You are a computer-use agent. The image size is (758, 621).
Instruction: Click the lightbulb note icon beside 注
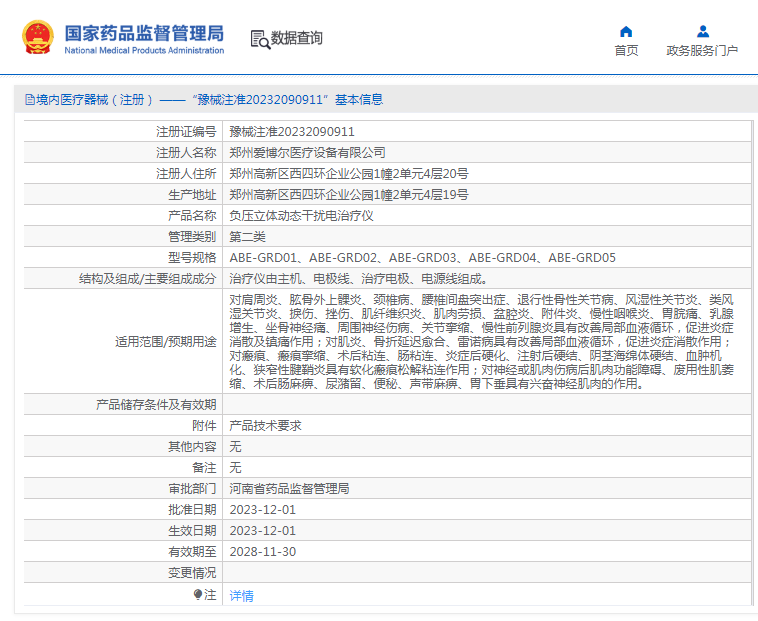pos(198,594)
